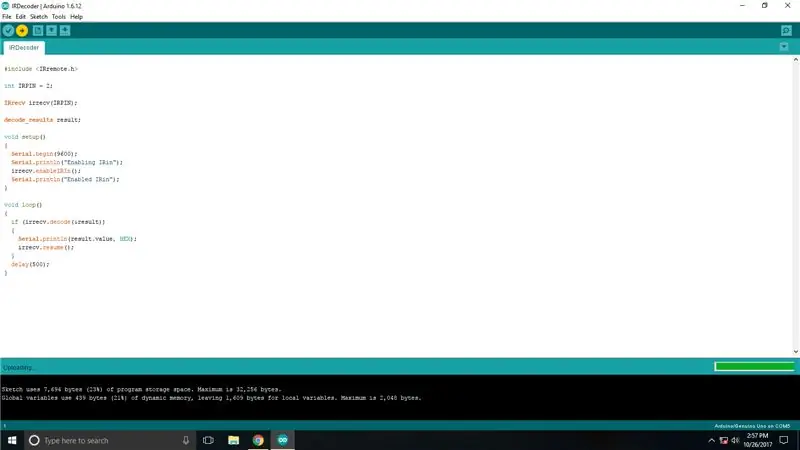Open Google Chrome from the taskbar
Screen dimensions: 800x450
tap(258, 440)
